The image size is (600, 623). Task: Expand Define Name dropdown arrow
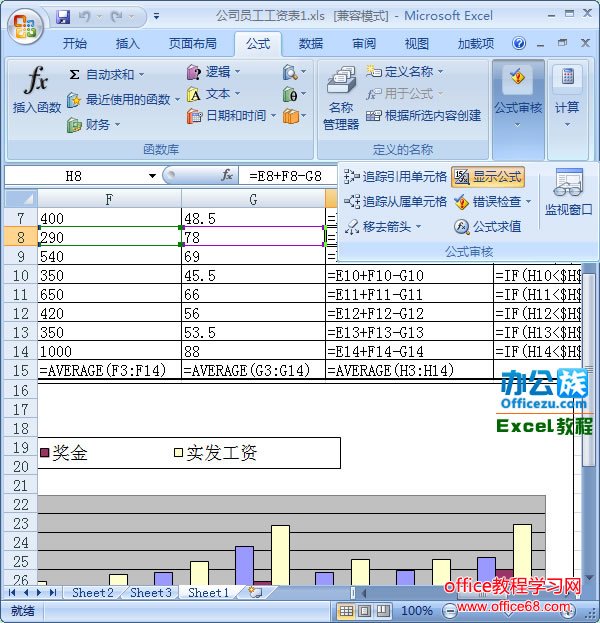[440, 72]
